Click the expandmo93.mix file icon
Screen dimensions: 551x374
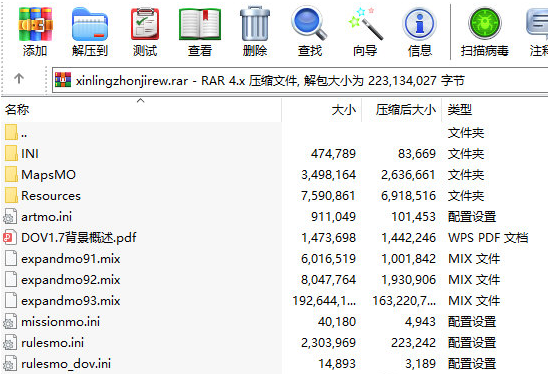click(x=11, y=301)
